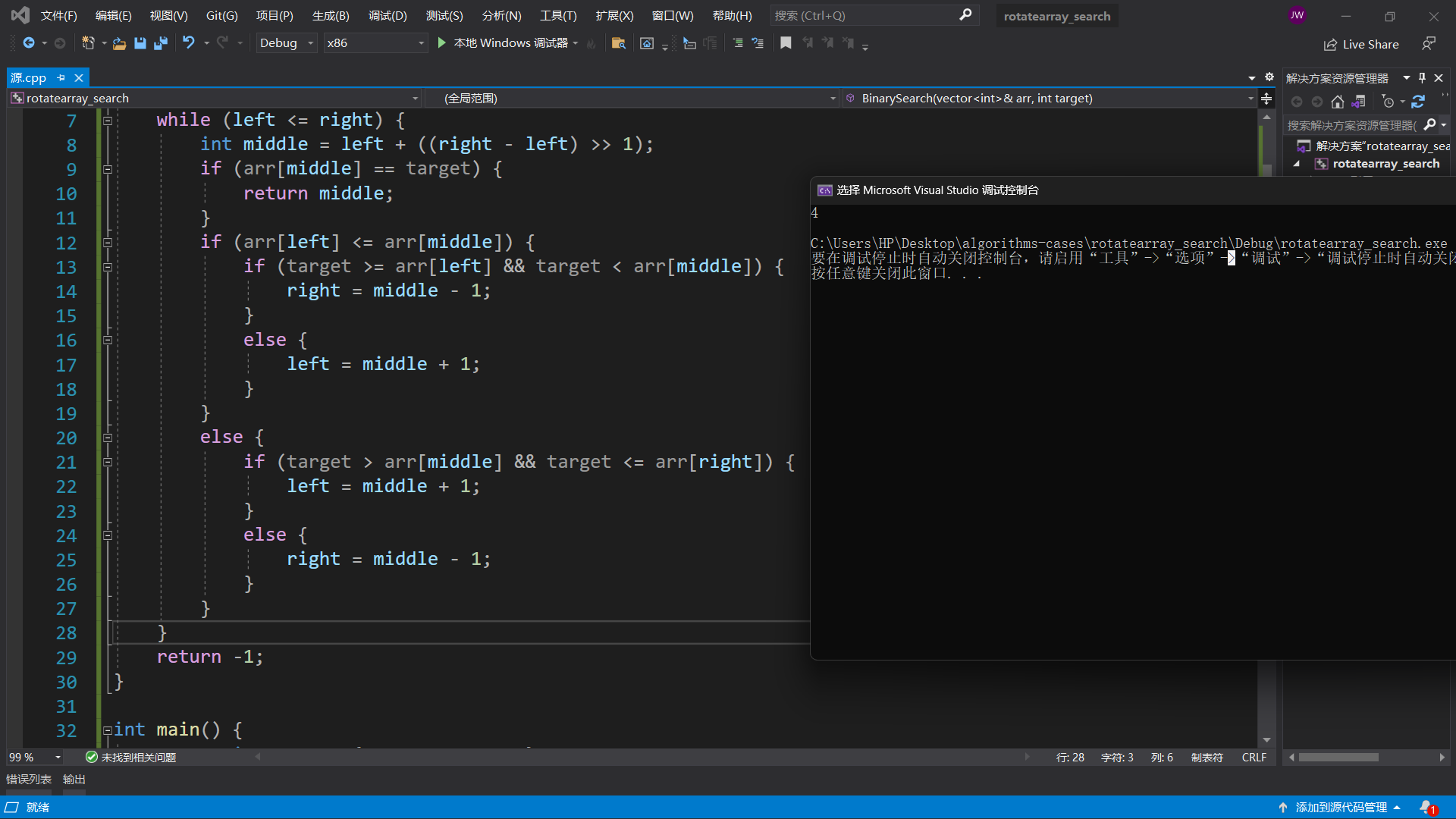
Task: Click the Find in Files folder-search icon
Action: [619, 43]
